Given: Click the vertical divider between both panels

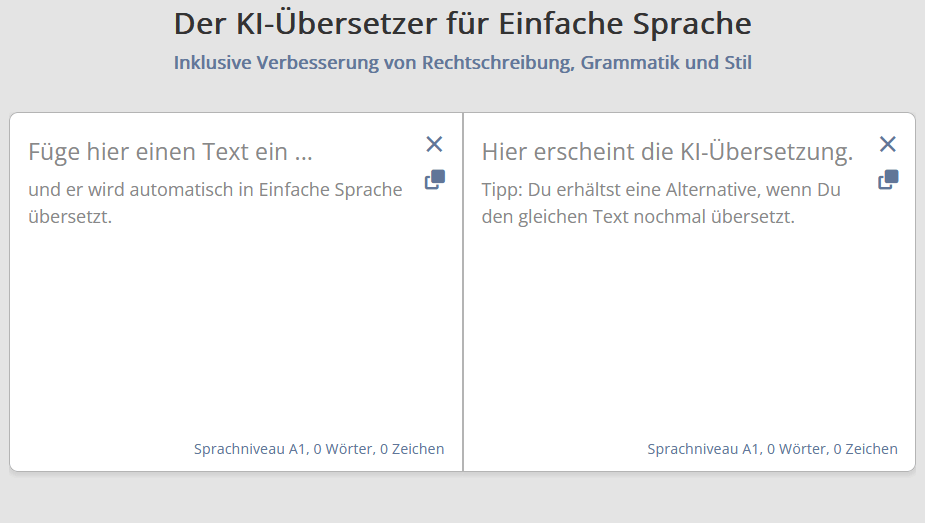Looking at the screenshot, I should click(x=463, y=290).
